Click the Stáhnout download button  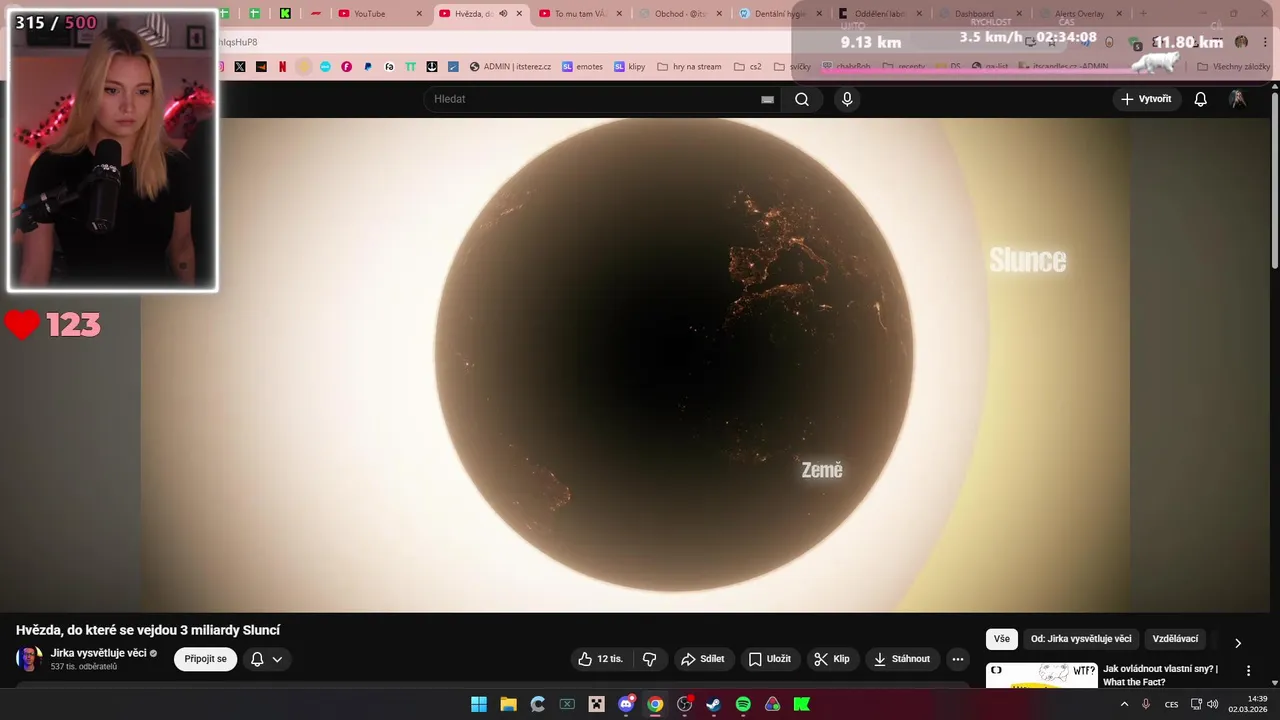tap(902, 659)
